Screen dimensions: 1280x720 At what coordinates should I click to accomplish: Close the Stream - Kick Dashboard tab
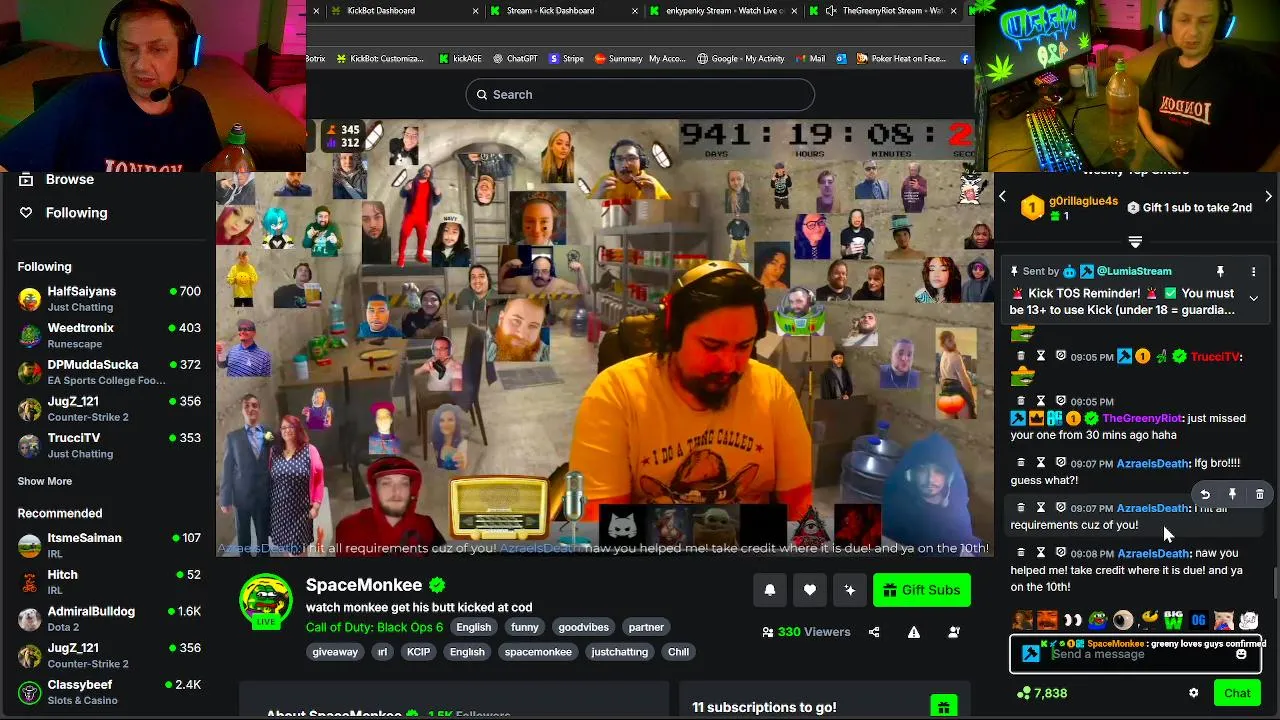pos(634,11)
